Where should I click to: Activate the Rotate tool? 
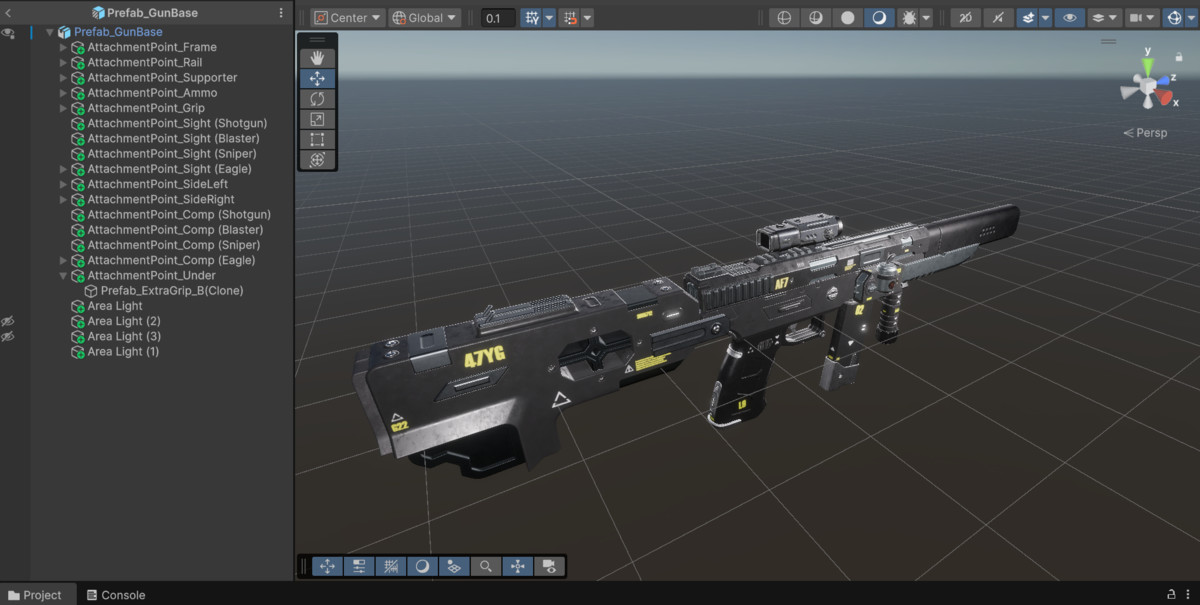pyautogui.click(x=317, y=98)
